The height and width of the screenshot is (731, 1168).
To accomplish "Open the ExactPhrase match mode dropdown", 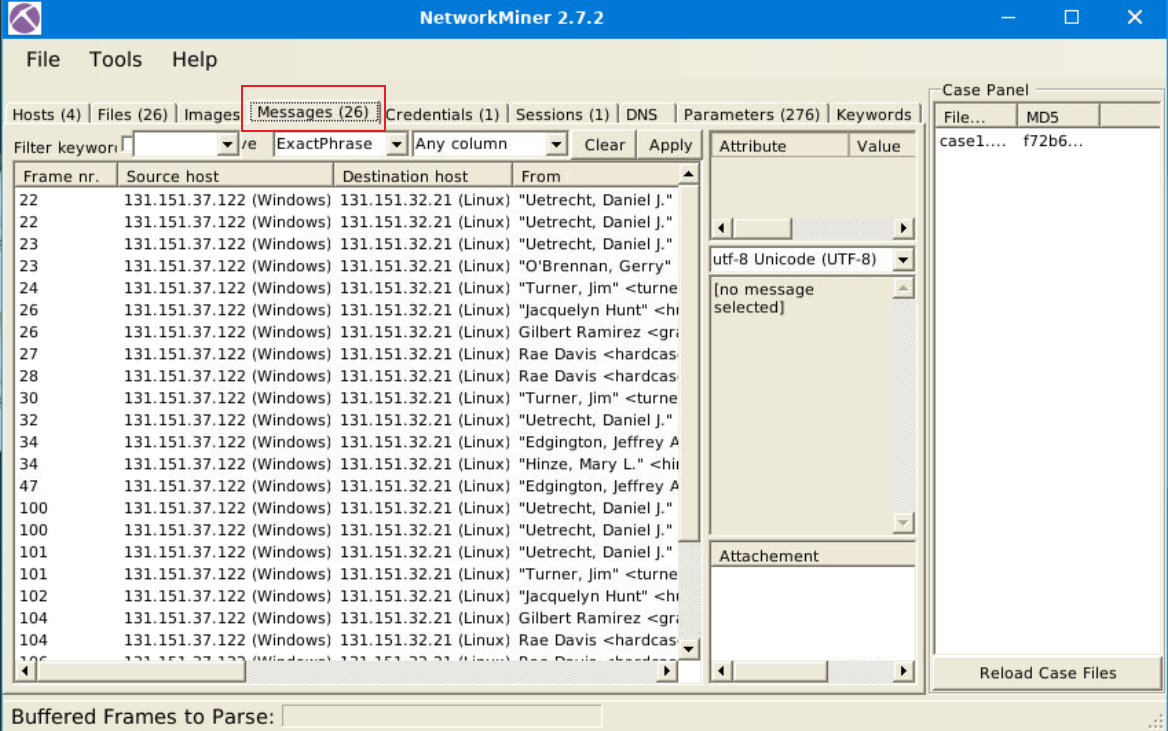I will 397,144.
